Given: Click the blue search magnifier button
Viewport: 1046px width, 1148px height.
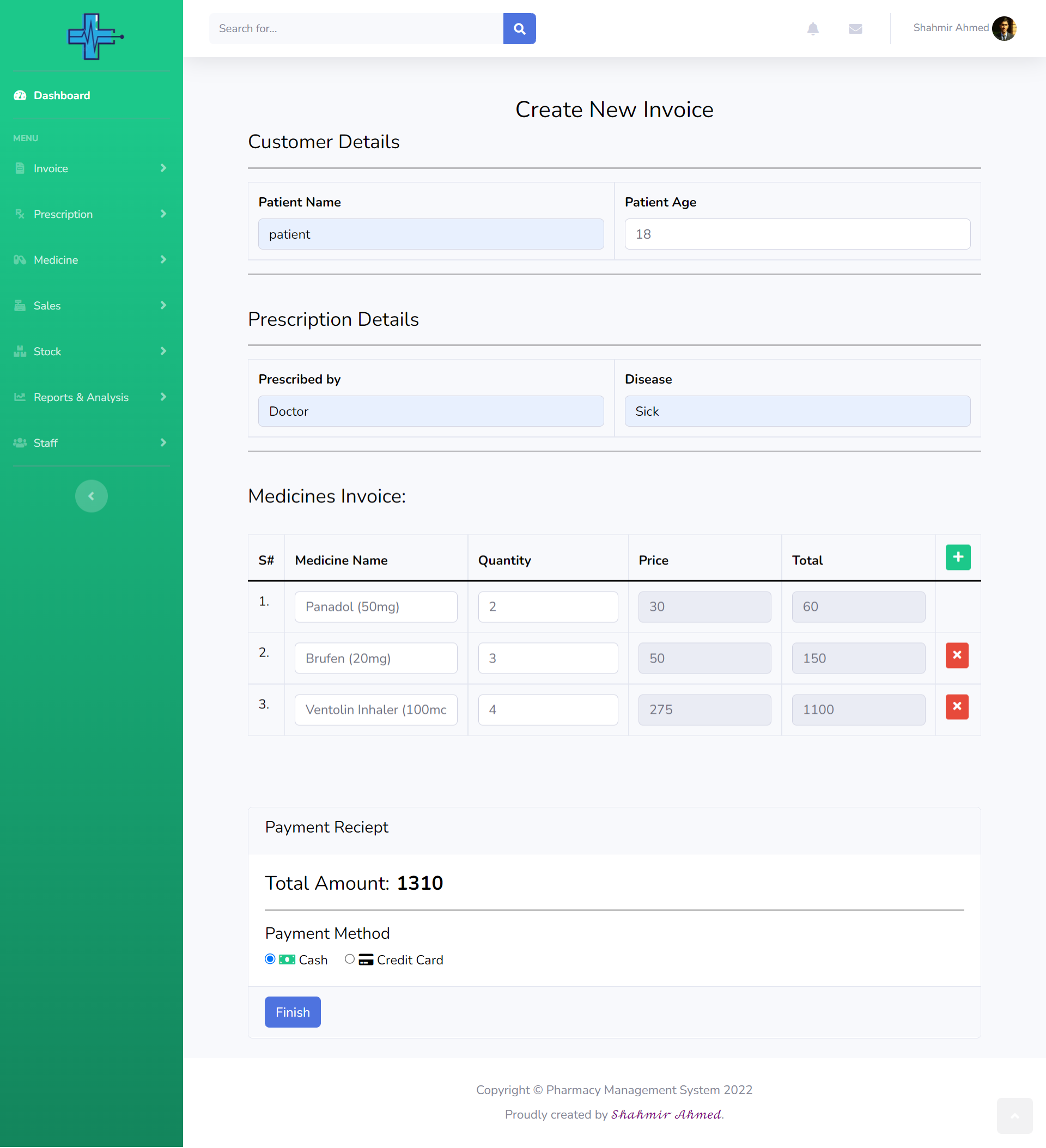Looking at the screenshot, I should (519, 28).
